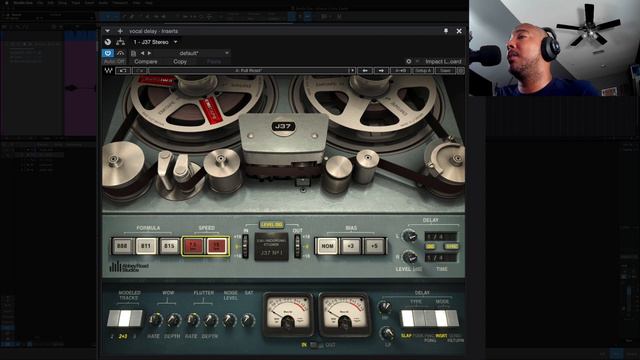Click the Waves redo button
The height and width of the screenshot is (360, 640).
pyautogui.click(x=140, y=71)
